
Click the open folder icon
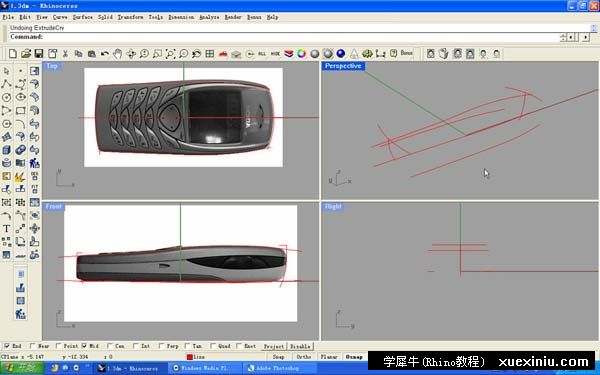click(x=25, y=54)
